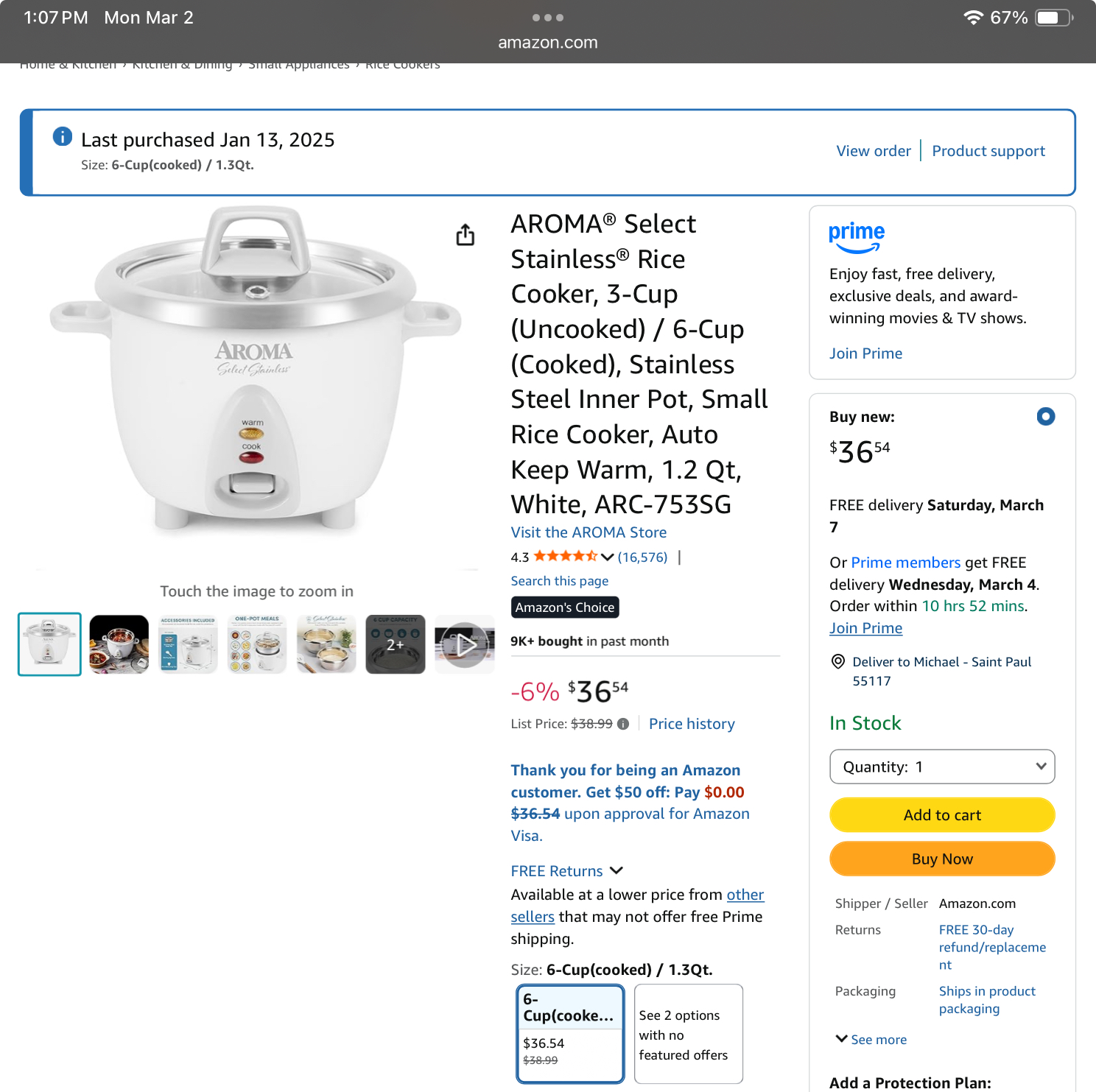The height and width of the screenshot is (1092, 1096).
Task: Open the Price history link
Action: point(692,724)
